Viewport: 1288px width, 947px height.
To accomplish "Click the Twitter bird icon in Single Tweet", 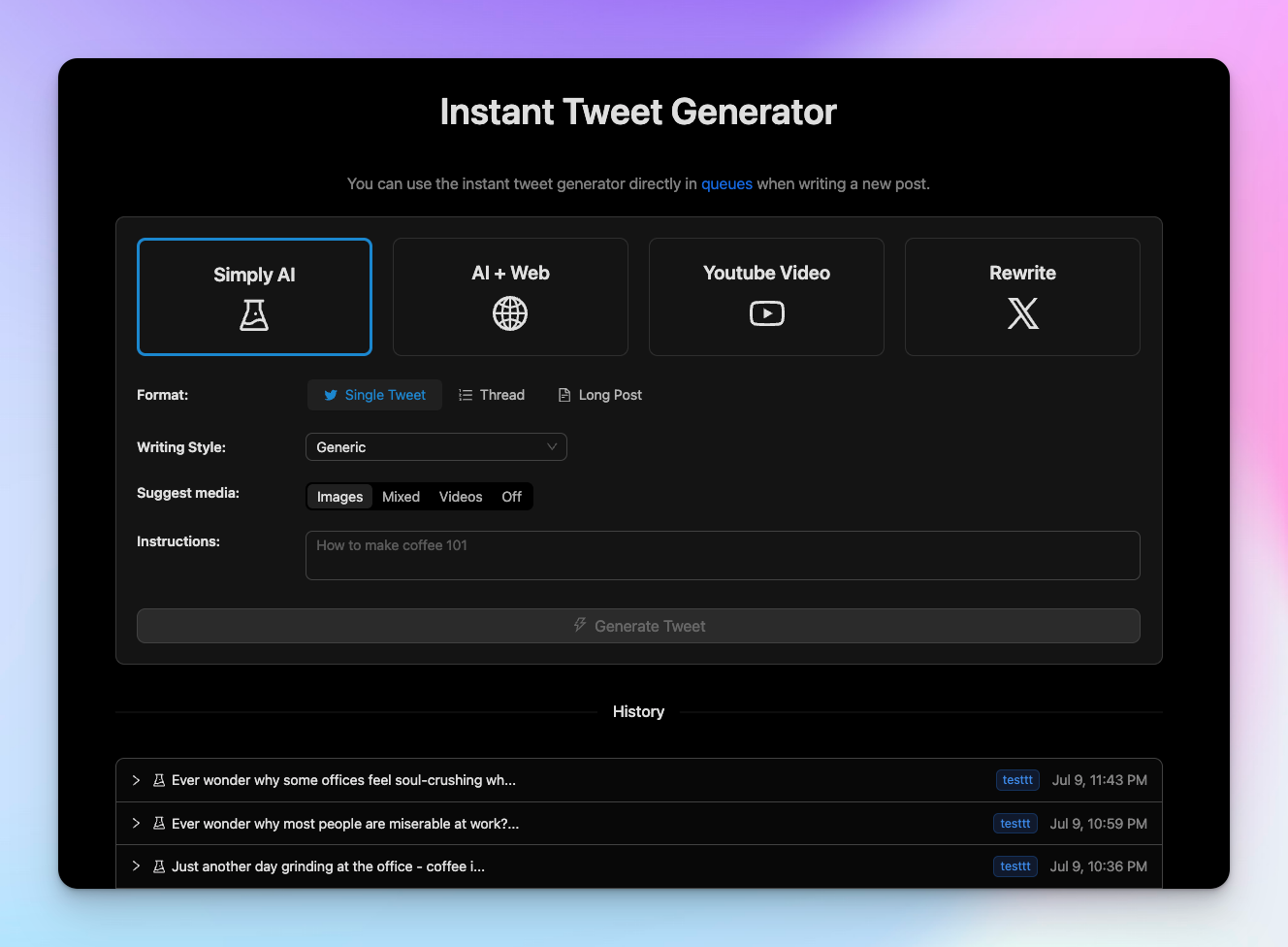I will tap(331, 395).
